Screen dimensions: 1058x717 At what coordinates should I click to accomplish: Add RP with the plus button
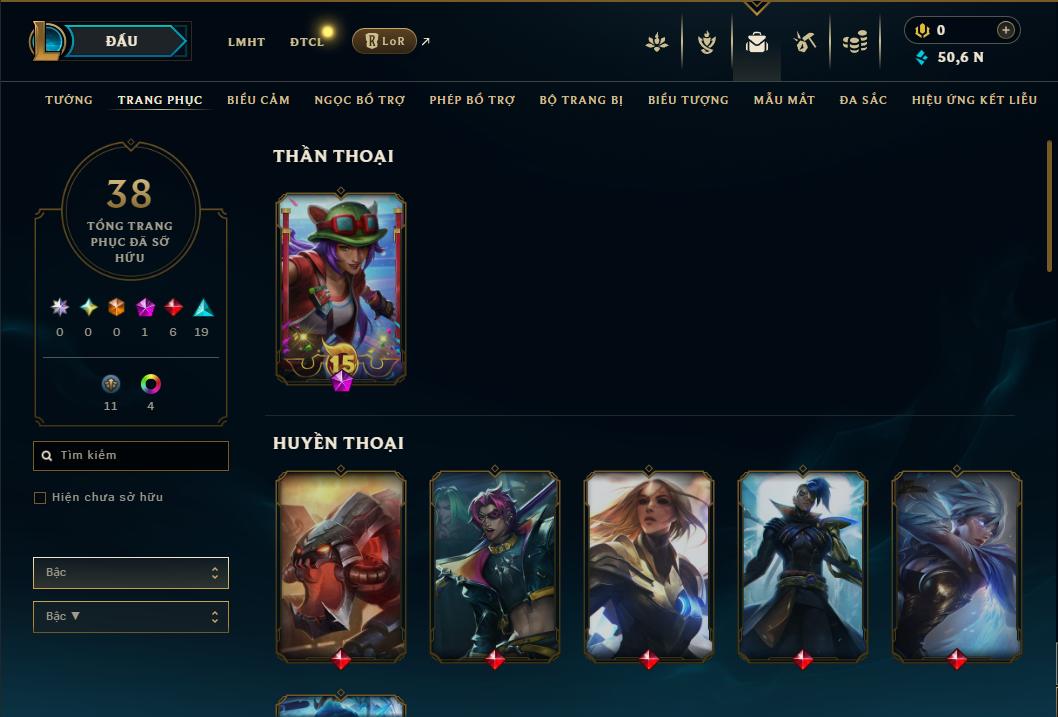(1005, 30)
